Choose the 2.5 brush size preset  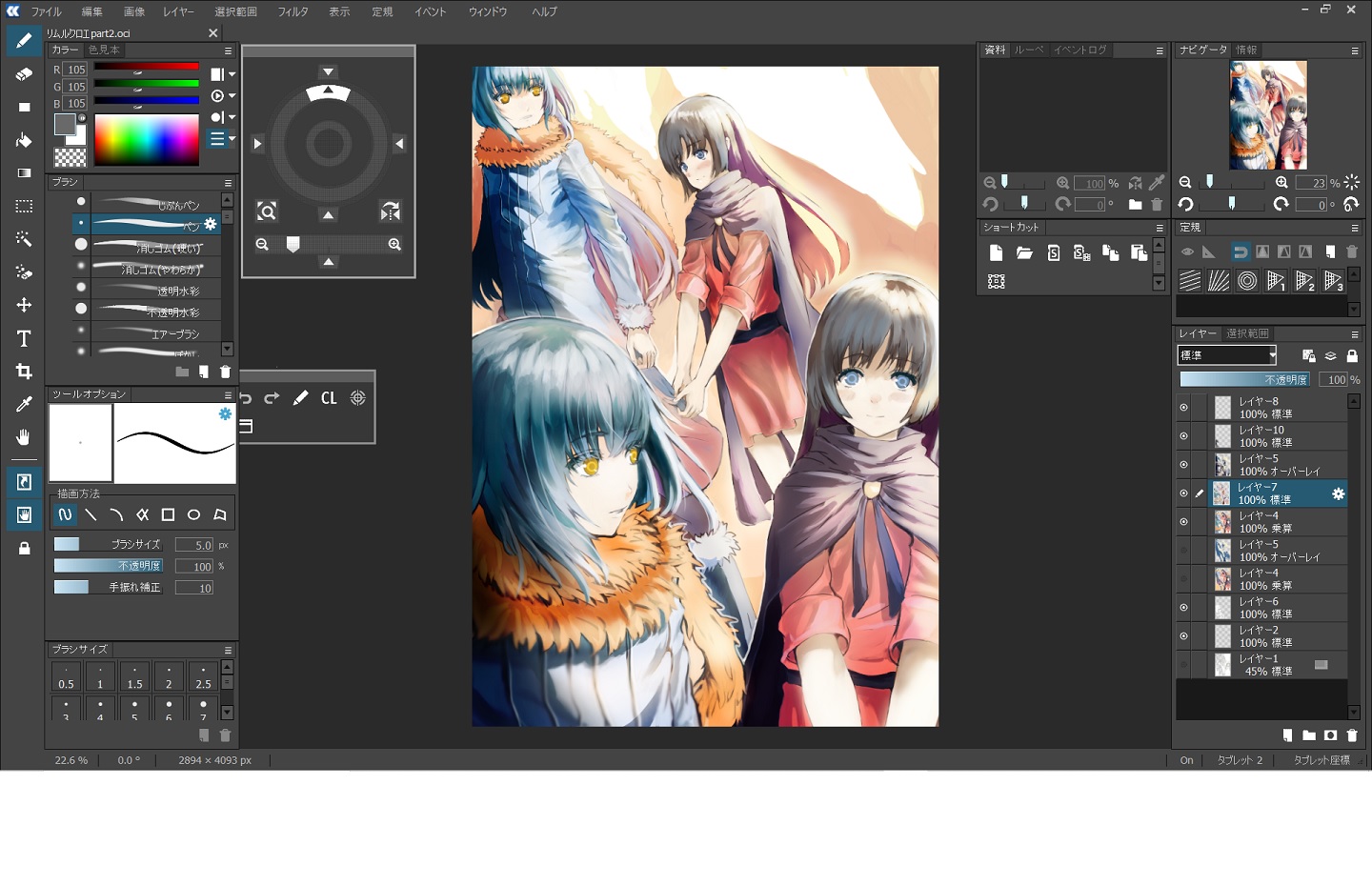coord(203,676)
